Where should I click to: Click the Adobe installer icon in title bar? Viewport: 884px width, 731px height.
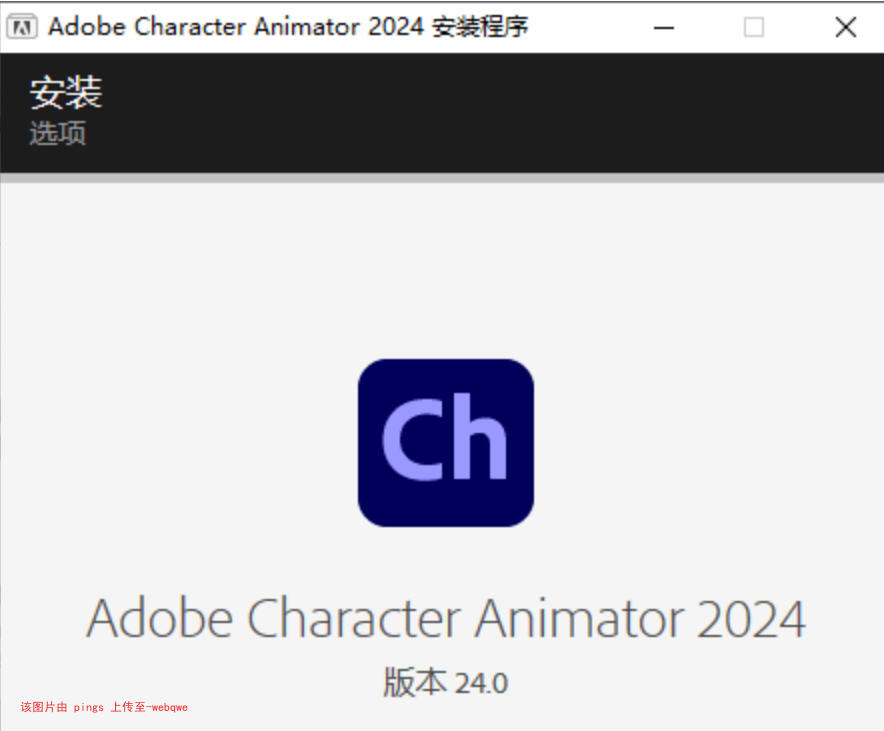[x=22, y=26]
